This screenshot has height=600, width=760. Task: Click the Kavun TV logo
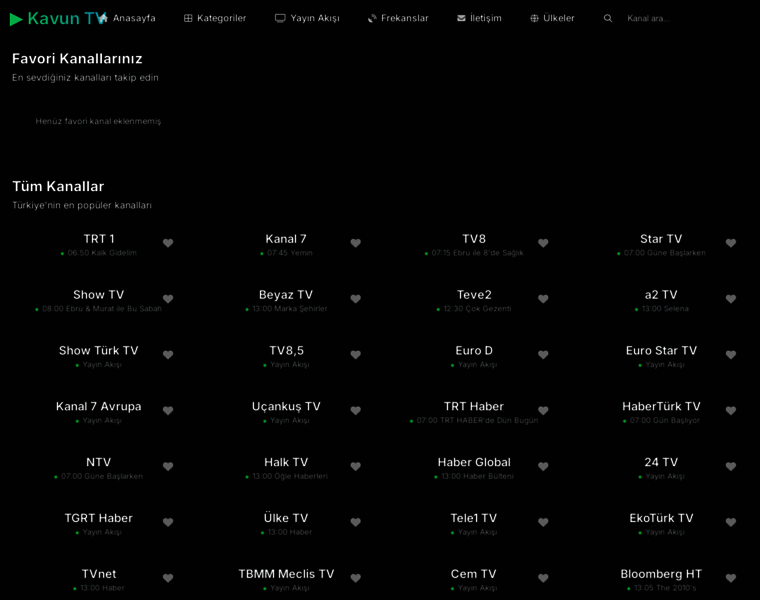click(x=58, y=18)
